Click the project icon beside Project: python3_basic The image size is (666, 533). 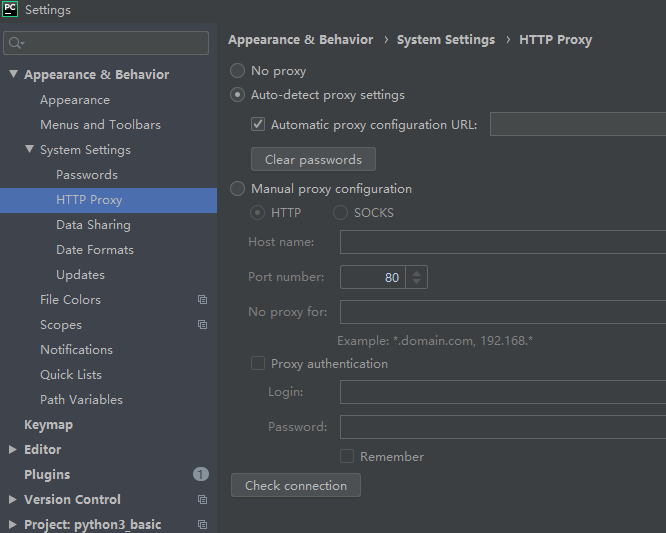[202, 525]
